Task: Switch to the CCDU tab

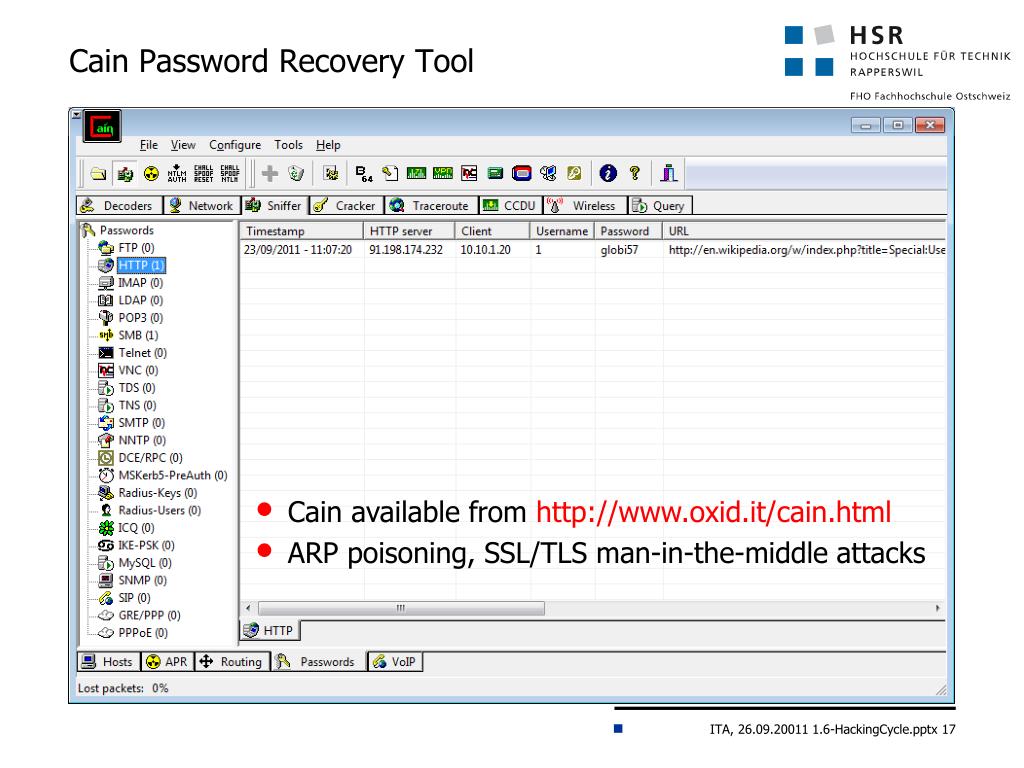Action: 510,206
